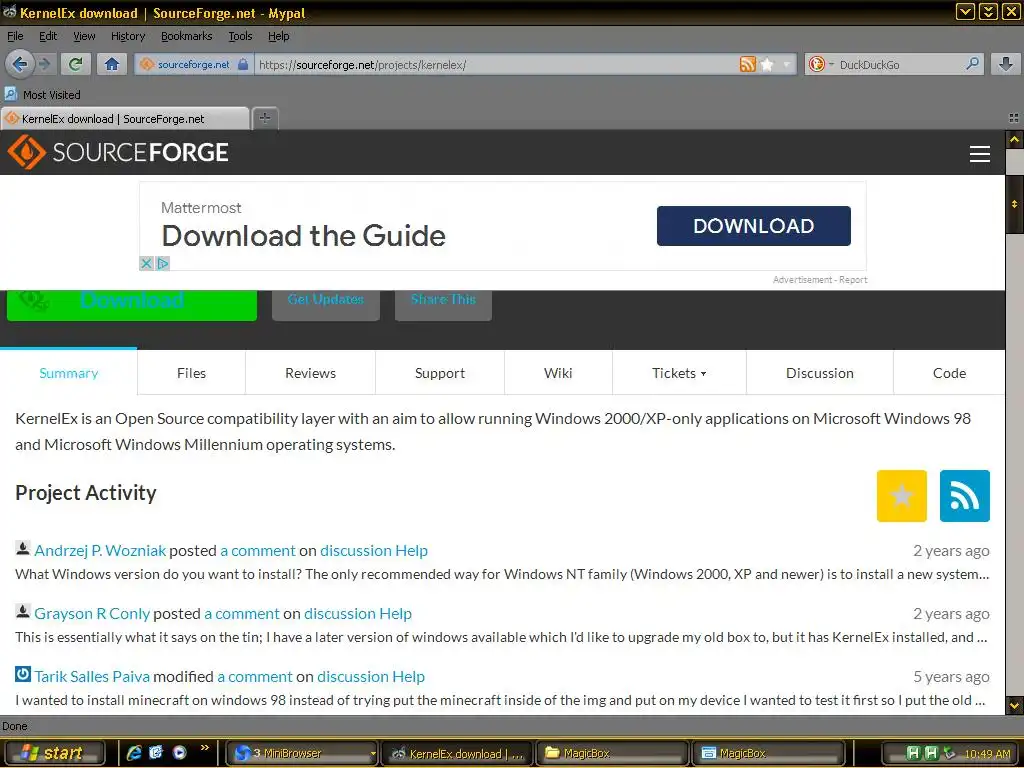1024x768 pixels.
Task: Open a new tab with the plus button
Action: (264, 118)
